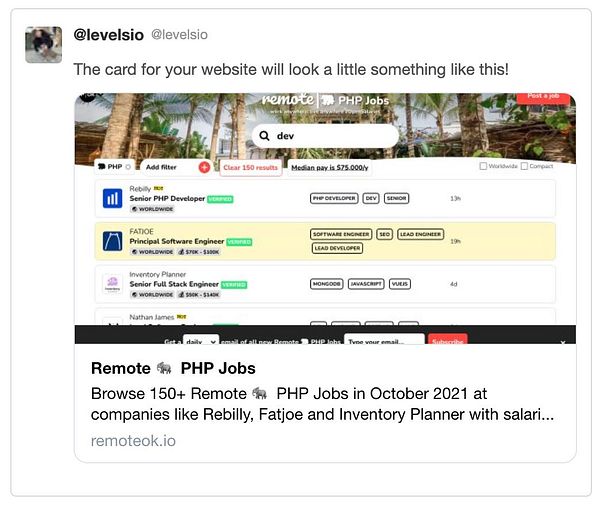600x506 pixels.
Task: Close the email subscription bar
Action: pos(562,342)
